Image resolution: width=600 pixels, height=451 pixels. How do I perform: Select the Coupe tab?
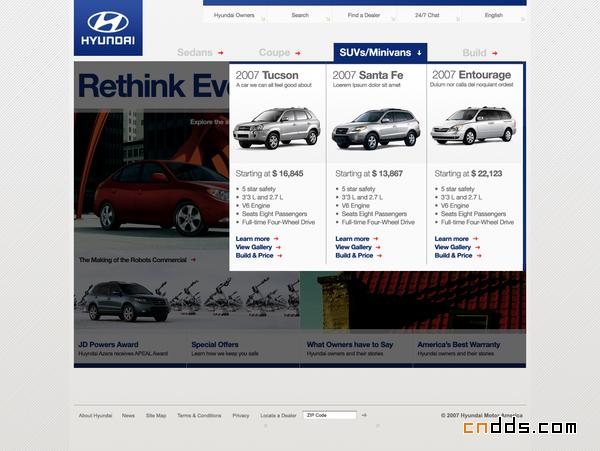click(274, 52)
